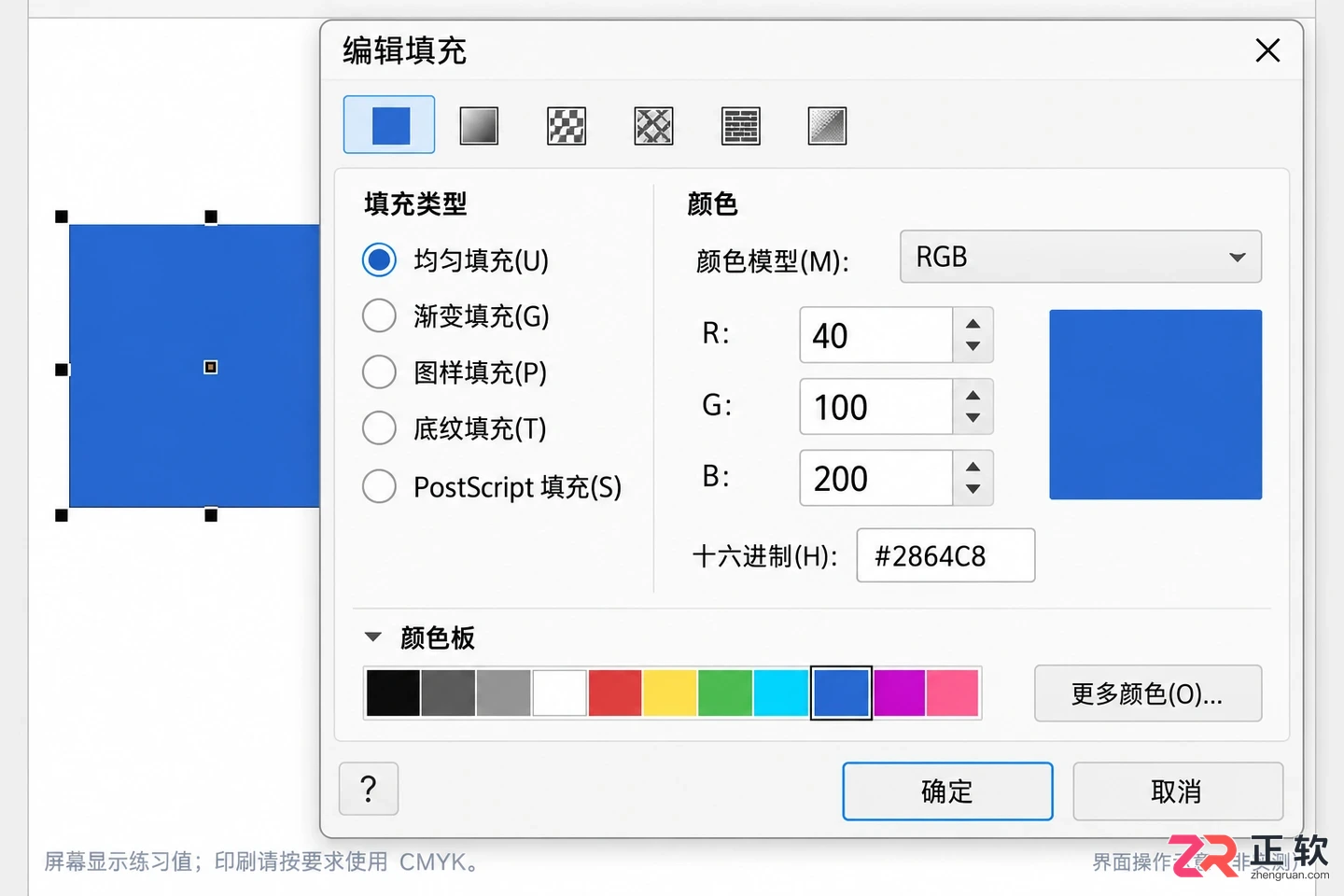The height and width of the screenshot is (896, 1344).
Task: Pick the dark gray palette swatch
Action: coord(448,693)
